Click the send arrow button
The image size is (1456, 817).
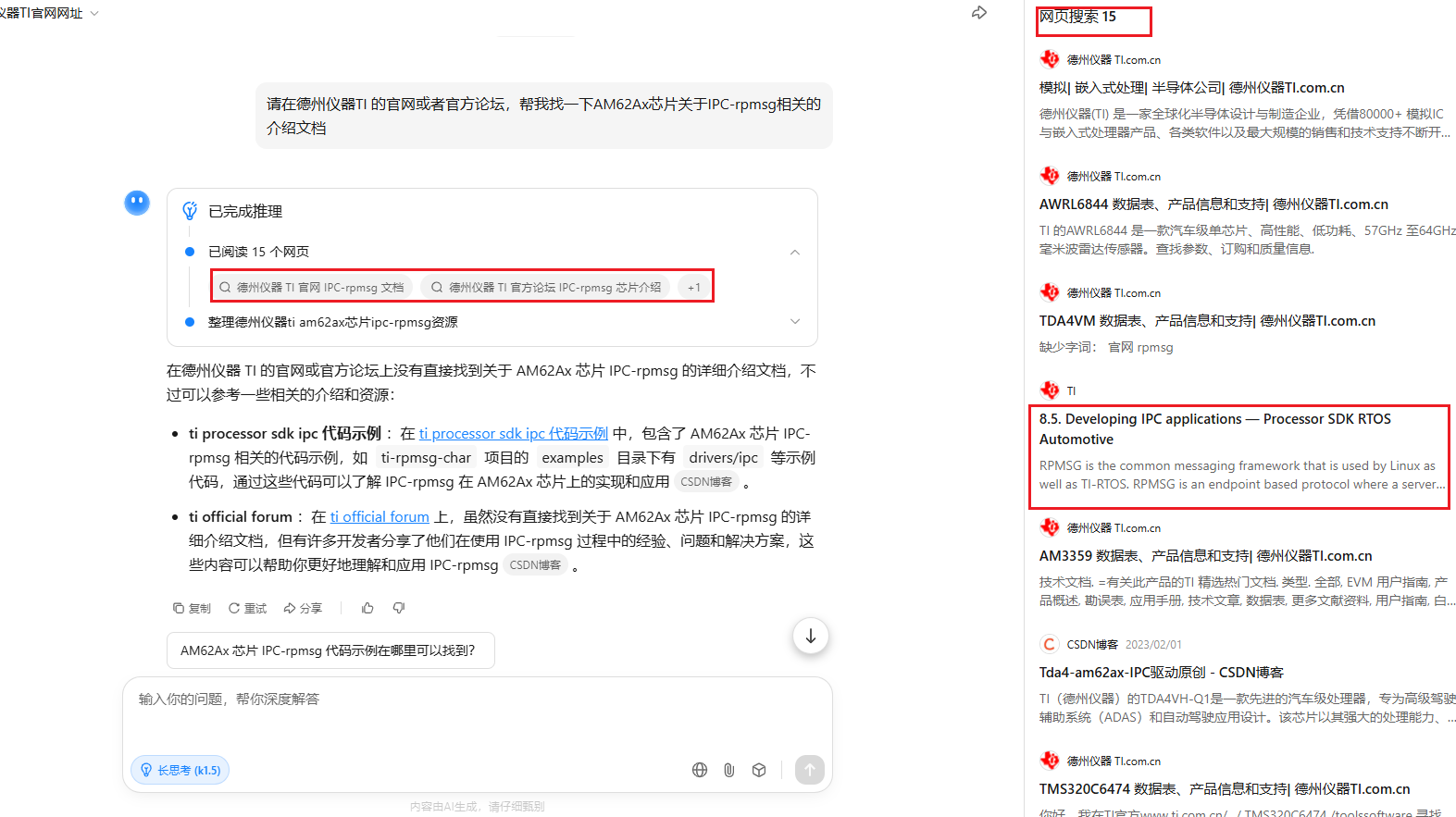tap(810, 770)
